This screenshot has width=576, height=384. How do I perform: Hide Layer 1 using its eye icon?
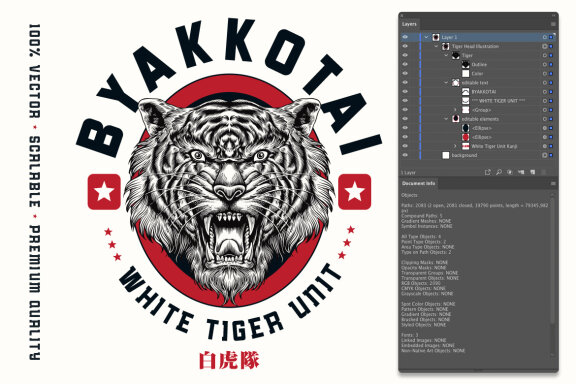pos(405,37)
